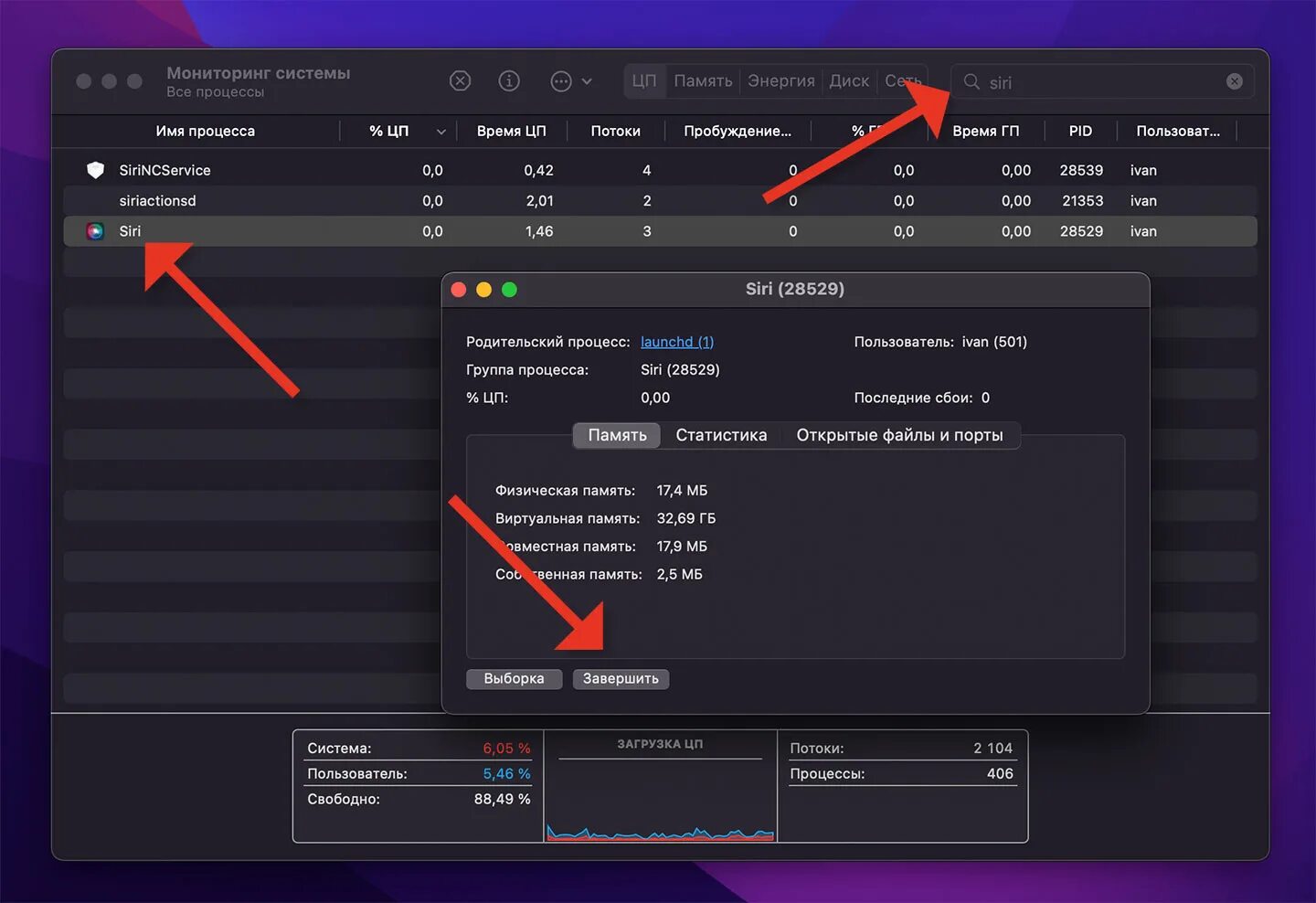Select the Siri process name

coord(130,231)
